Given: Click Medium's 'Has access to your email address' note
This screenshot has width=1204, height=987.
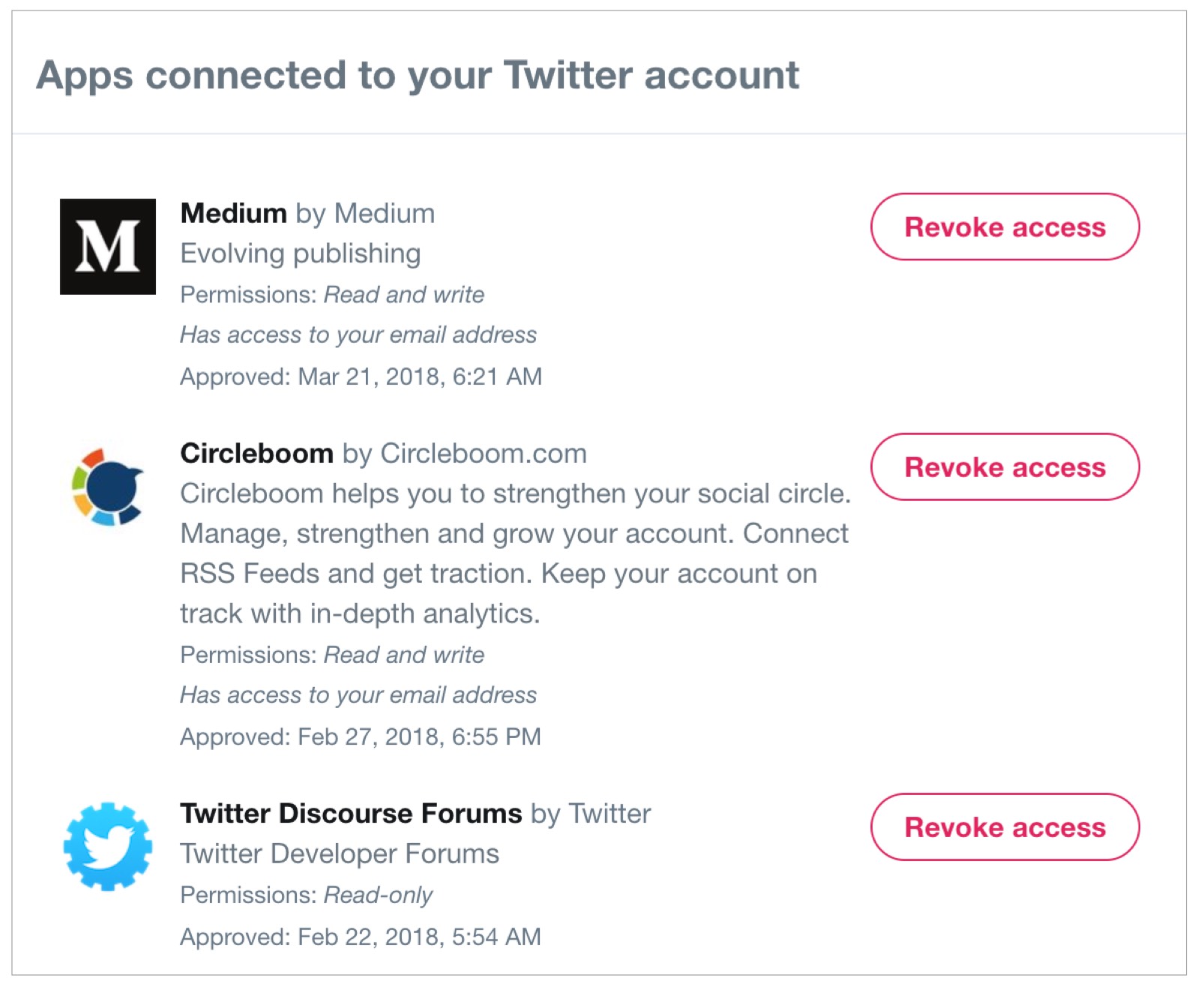Looking at the screenshot, I should (358, 335).
